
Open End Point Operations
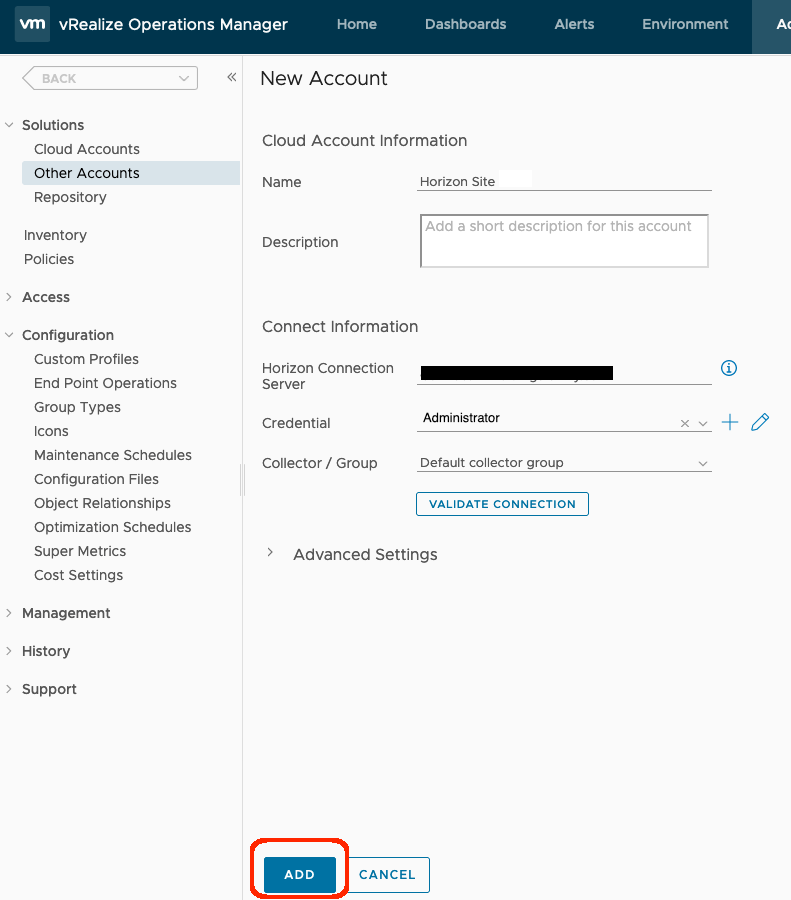pyautogui.click(x=105, y=383)
